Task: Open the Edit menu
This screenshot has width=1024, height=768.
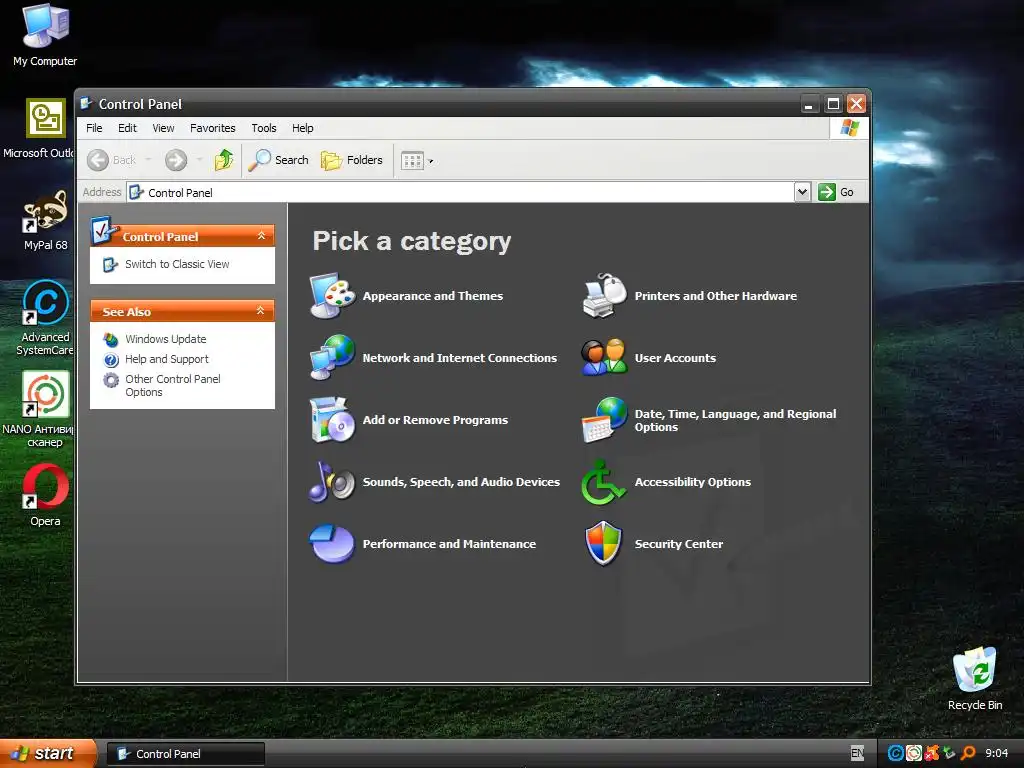Action: coord(127,128)
